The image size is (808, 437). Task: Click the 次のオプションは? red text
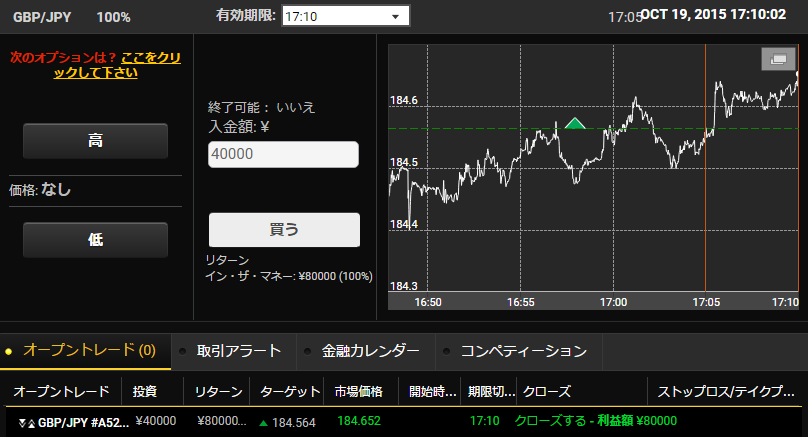[x=63, y=58]
